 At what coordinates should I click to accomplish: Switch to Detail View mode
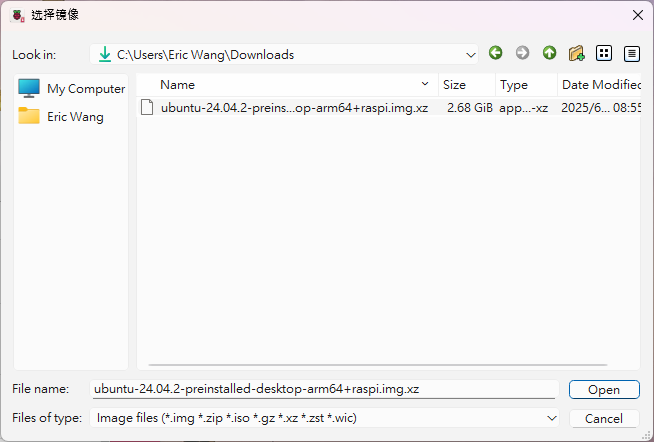click(x=631, y=53)
